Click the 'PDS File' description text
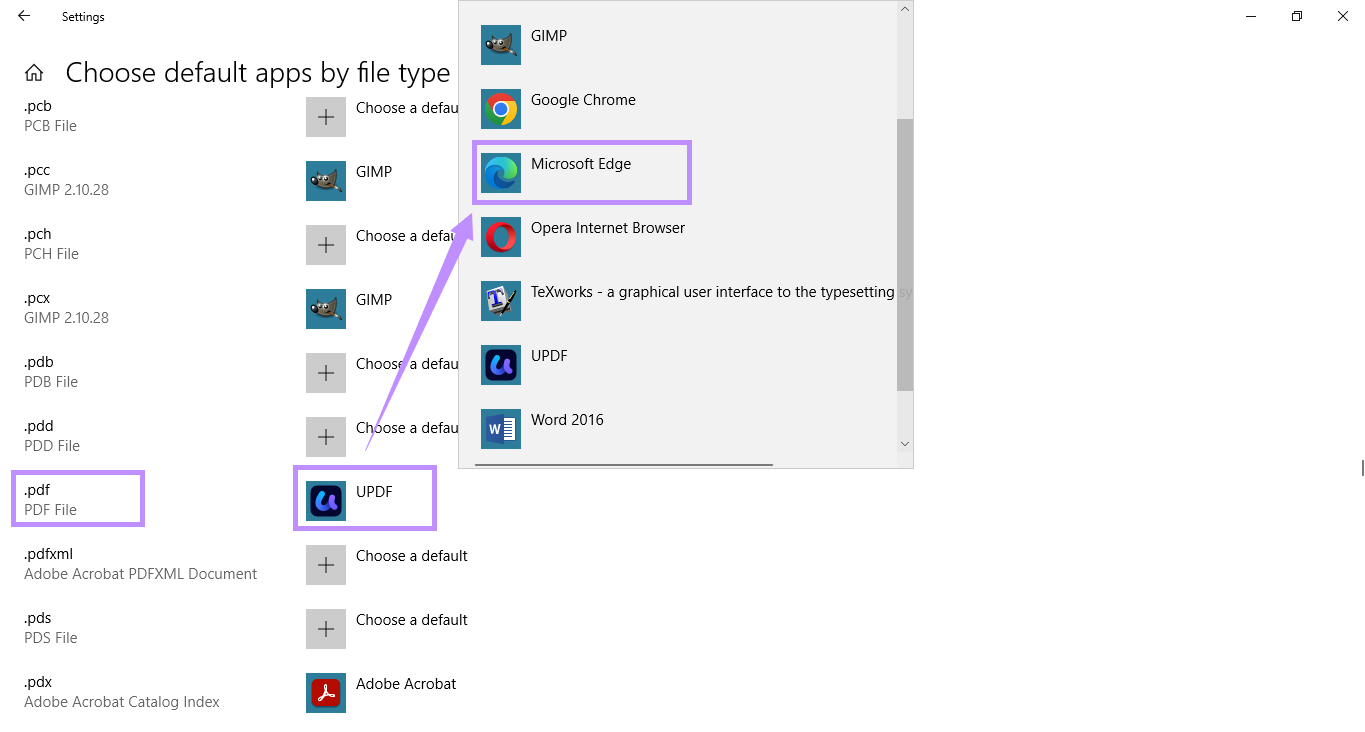Viewport: 1365px width, 732px height. [x=51, y=638]
